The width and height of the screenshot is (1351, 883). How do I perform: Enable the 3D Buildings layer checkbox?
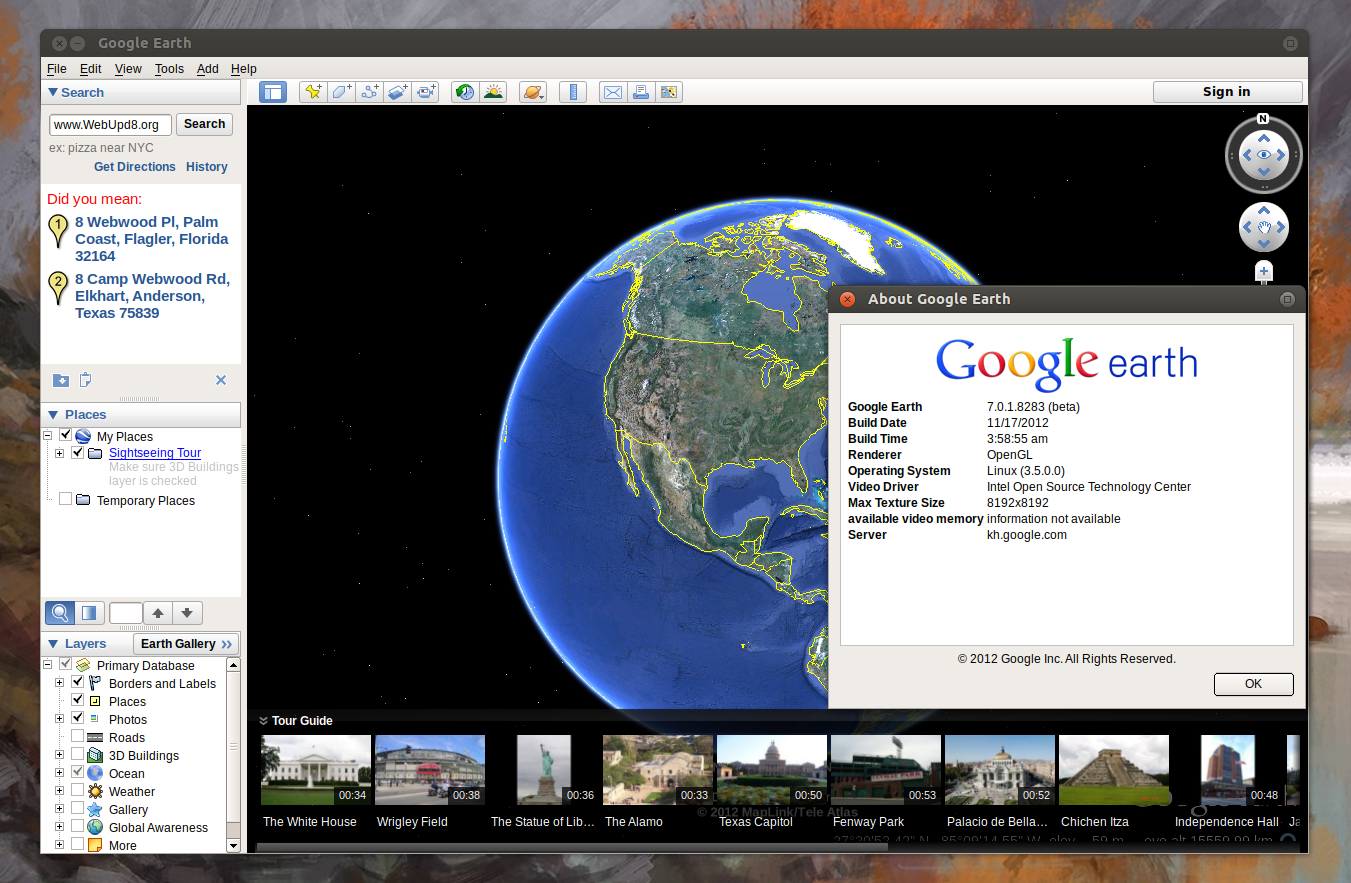[78, 755]
